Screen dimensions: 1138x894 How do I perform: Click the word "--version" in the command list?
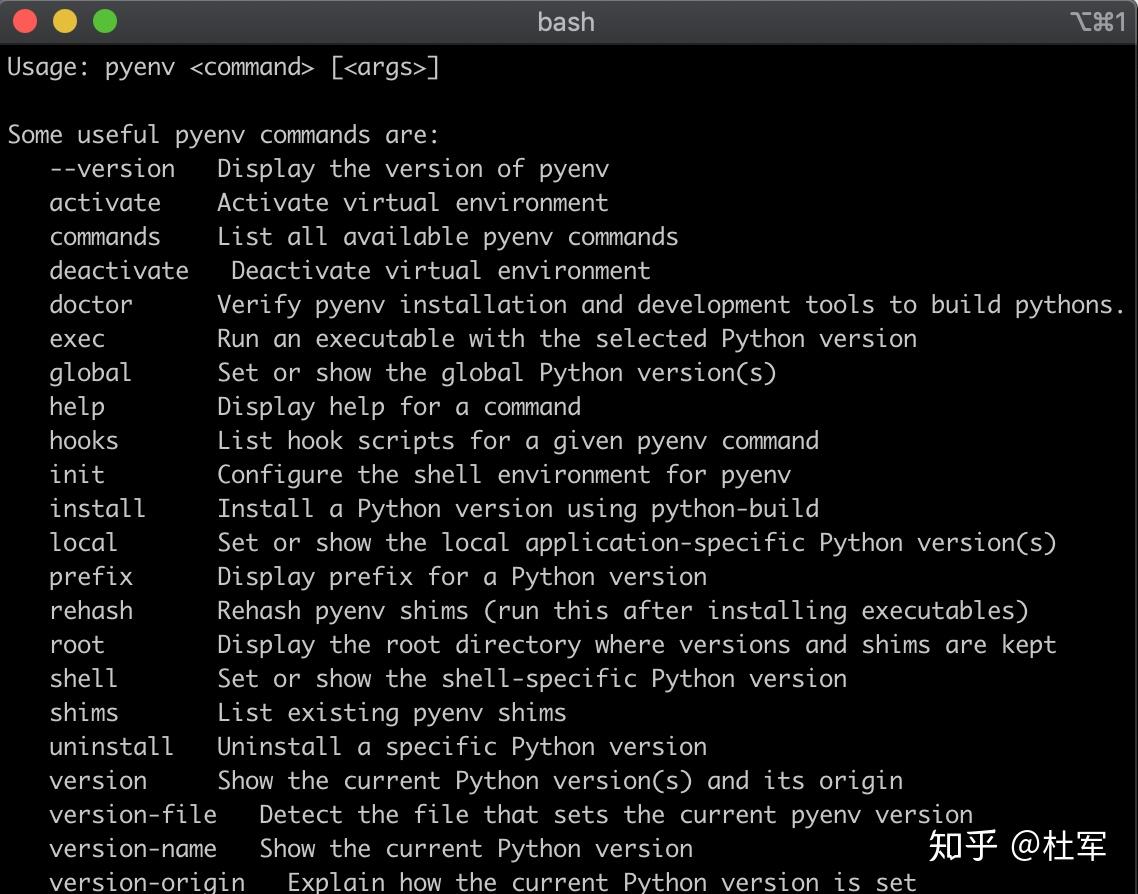pyautogui.click(x=112, y=169)
